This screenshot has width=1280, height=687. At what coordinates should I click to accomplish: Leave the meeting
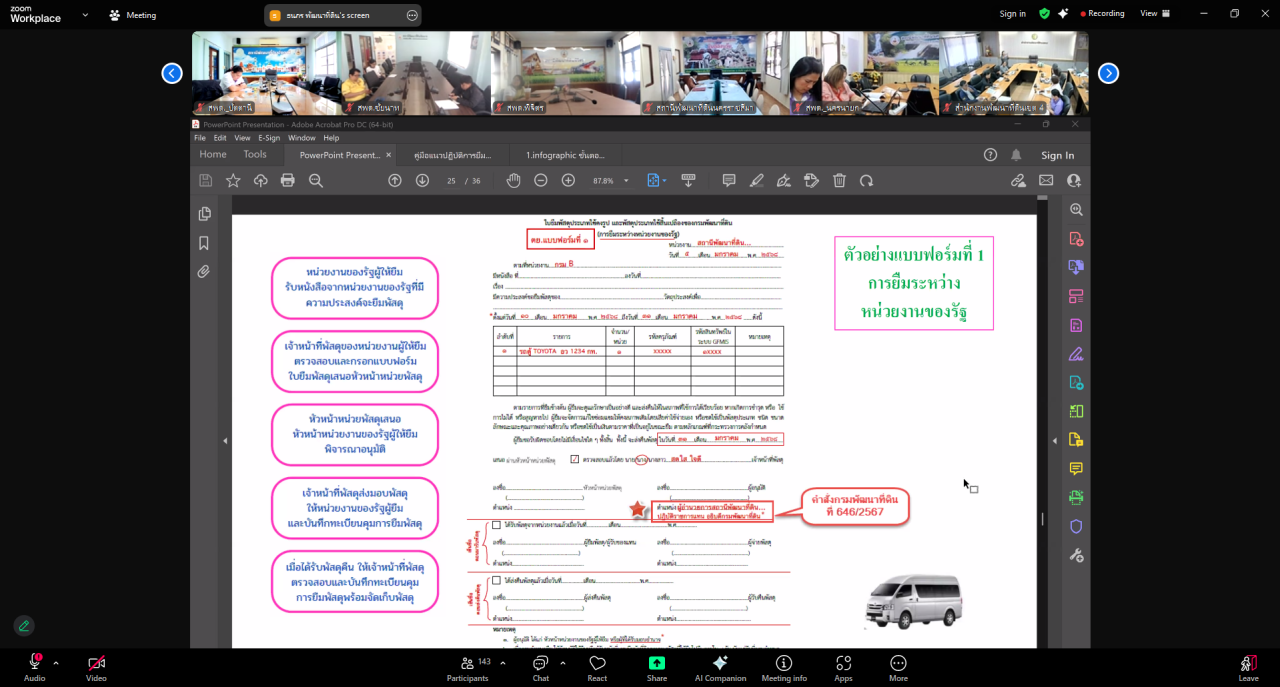1248,664
